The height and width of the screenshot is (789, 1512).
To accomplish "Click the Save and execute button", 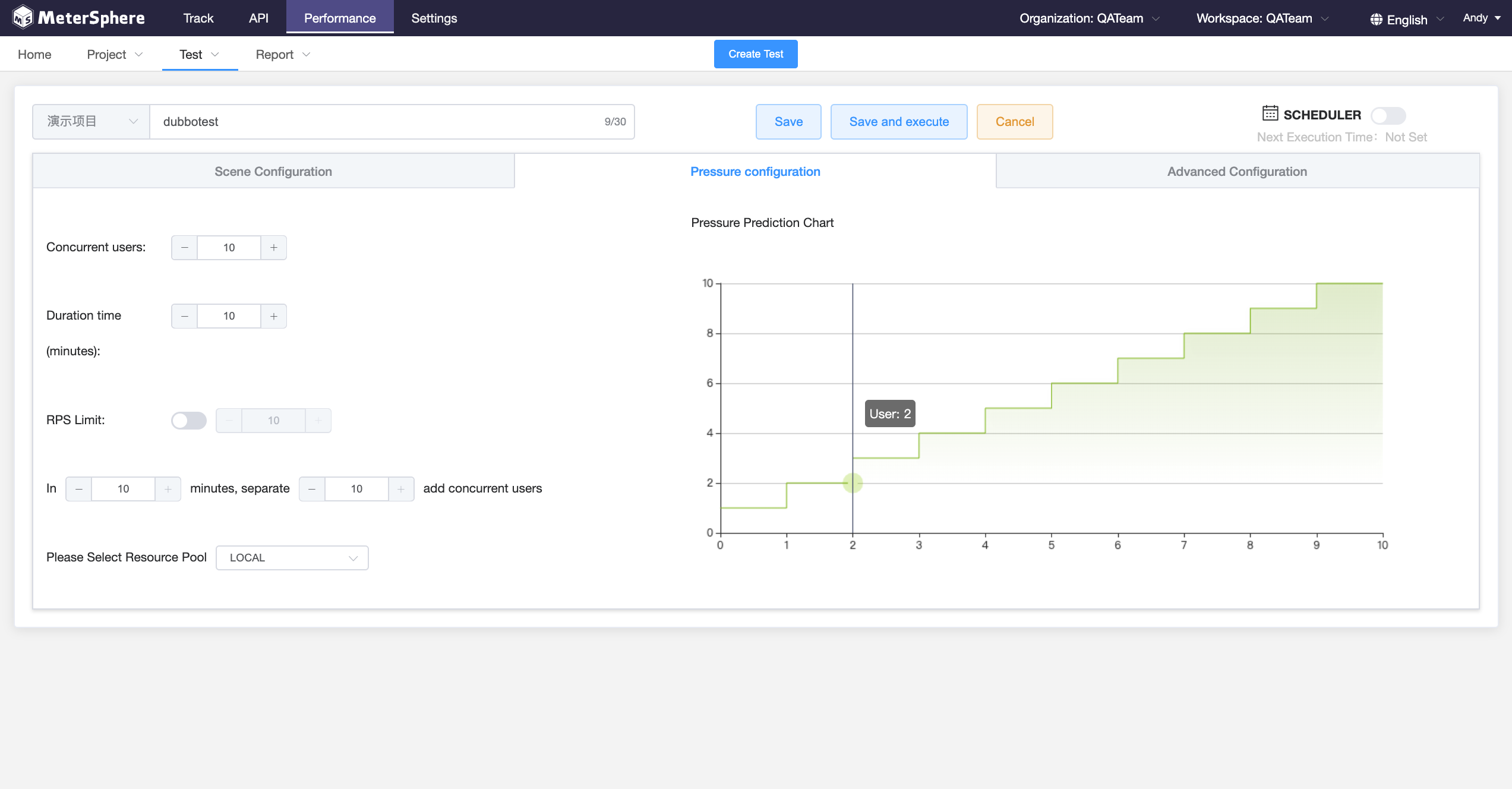I will [899, 121].
